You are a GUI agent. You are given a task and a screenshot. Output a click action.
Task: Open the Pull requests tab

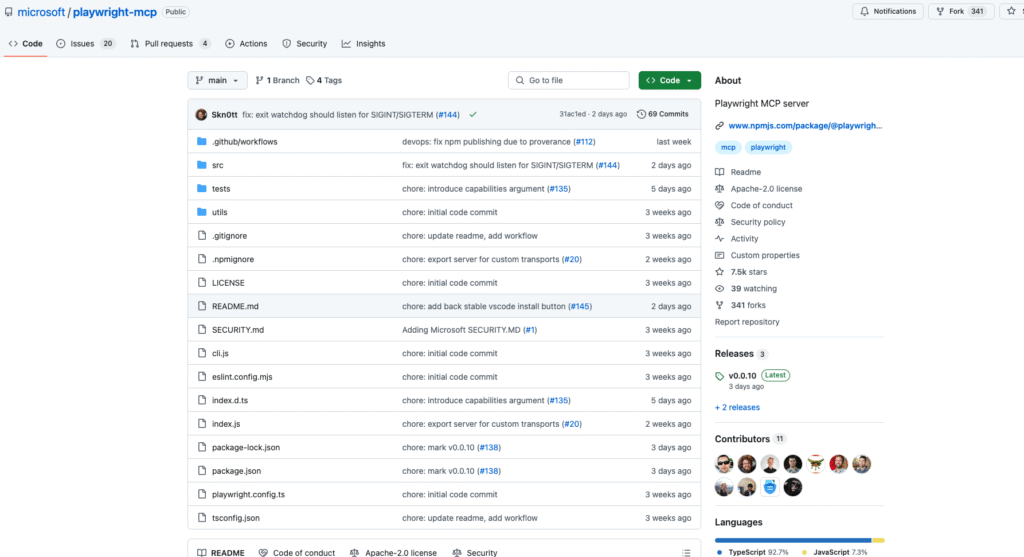170,44
